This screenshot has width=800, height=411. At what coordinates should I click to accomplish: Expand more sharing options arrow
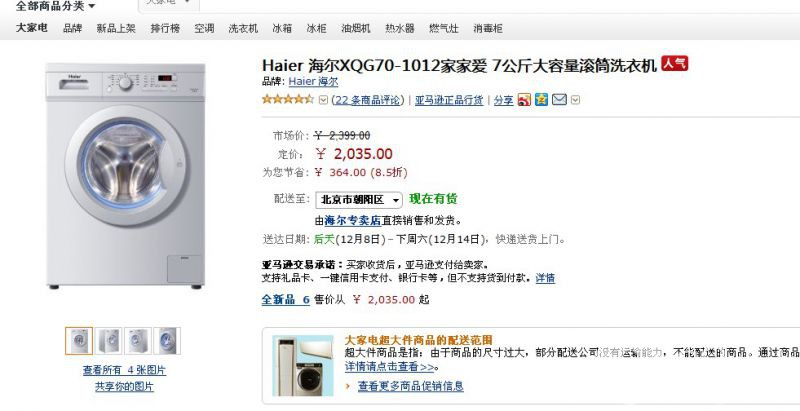(x=576, y=100)
